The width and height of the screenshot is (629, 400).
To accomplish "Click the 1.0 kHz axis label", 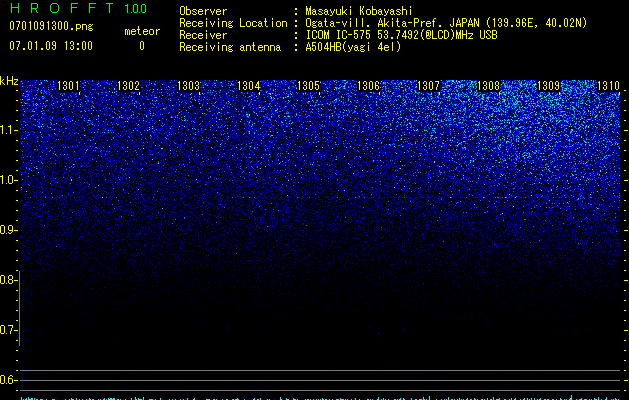I will point(9,180).
